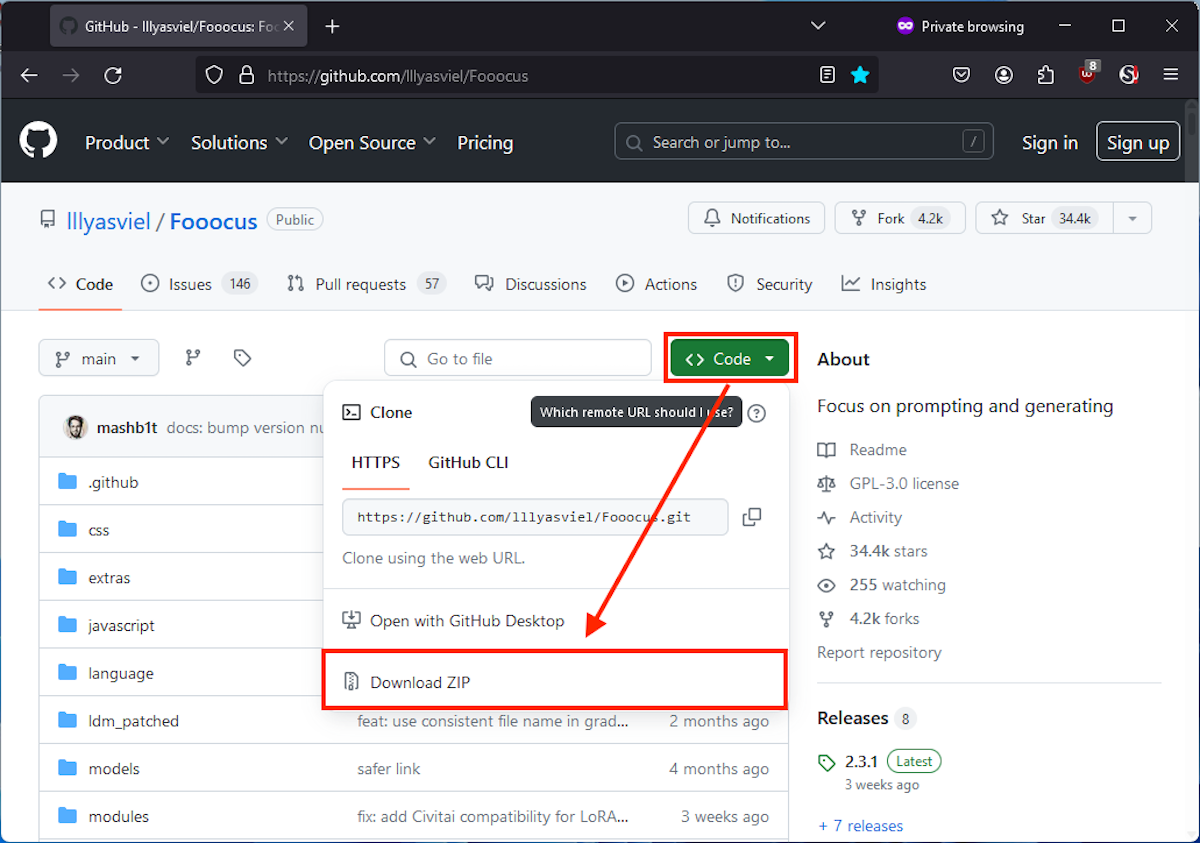Screen dimensions: 1200x843
Task: Open the Insights tab
Action: pyautogui.click(x=884, y=284)
